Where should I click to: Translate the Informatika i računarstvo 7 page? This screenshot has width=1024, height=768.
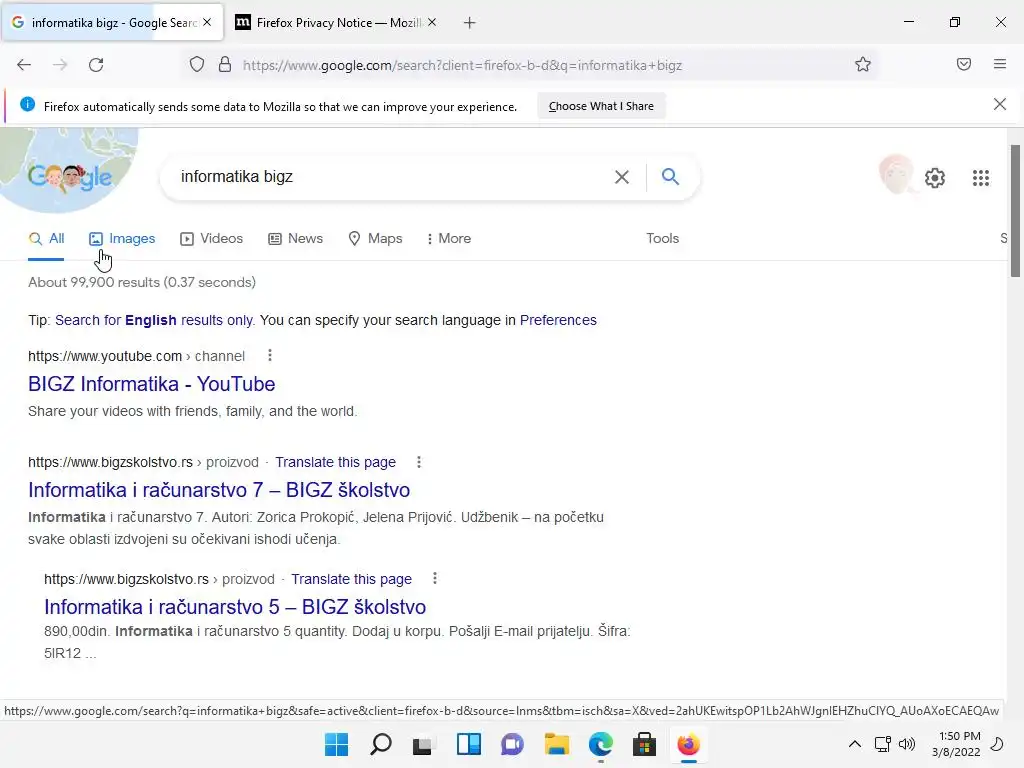point(335,462)
